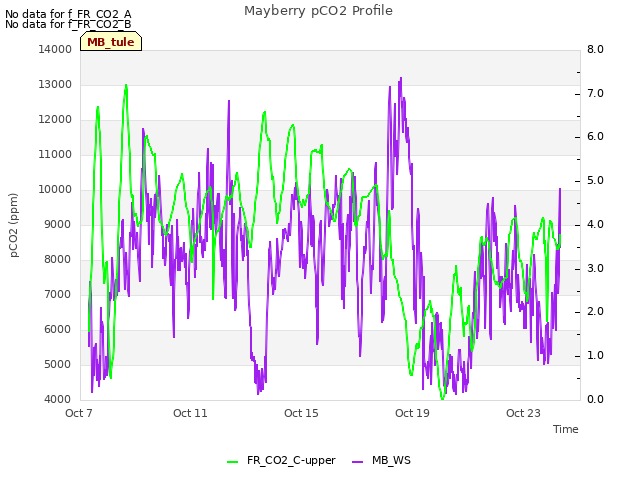640x480 pixels.
Task: Click the Oct 7 x-axis label
Action: pos(79,413)
